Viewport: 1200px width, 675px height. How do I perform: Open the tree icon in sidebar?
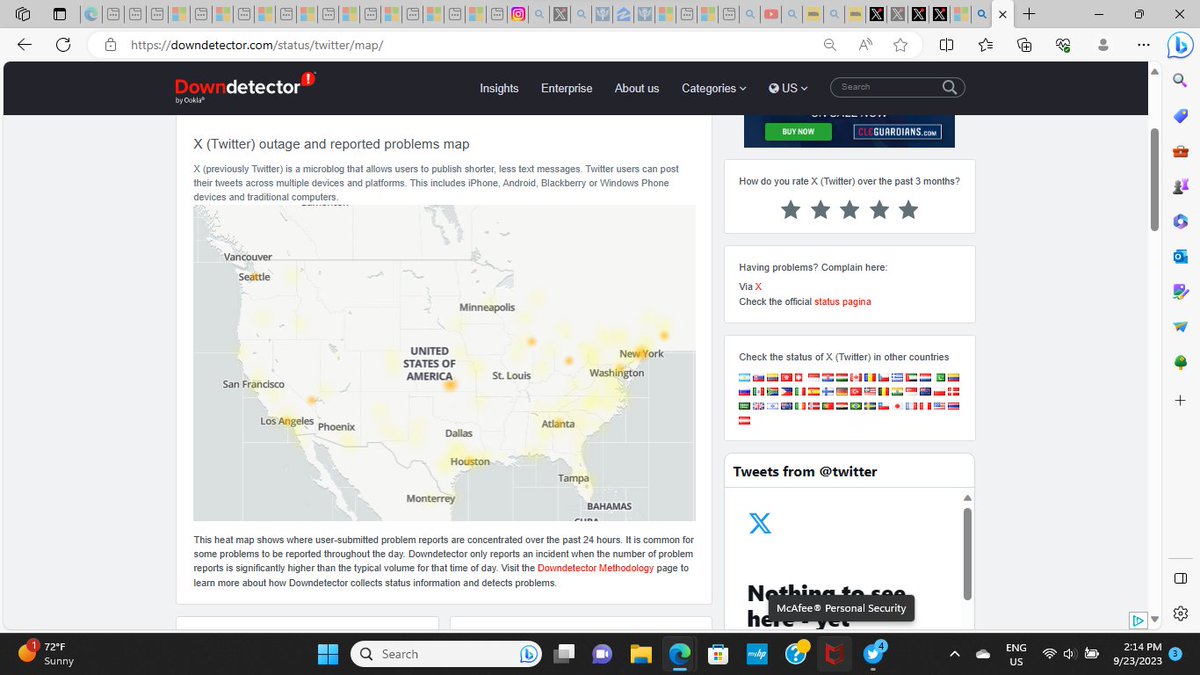coord(1180,361)
